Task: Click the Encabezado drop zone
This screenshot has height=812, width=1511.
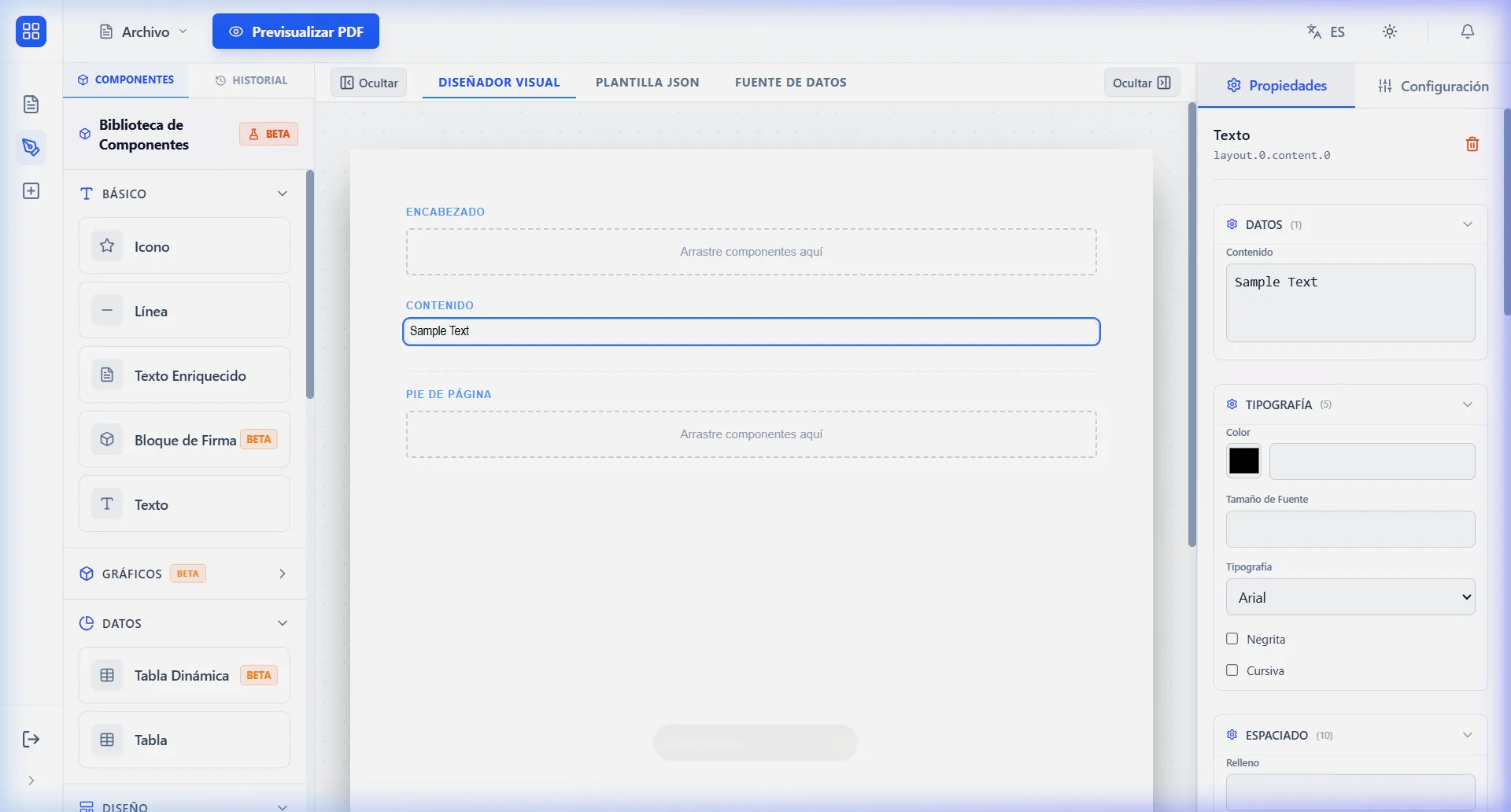Action: click(751, 252)
